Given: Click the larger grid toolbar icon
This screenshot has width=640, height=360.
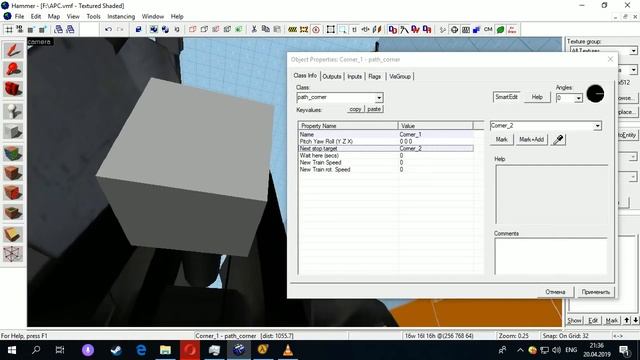Looking at the screenshot, I should [42, 29].
